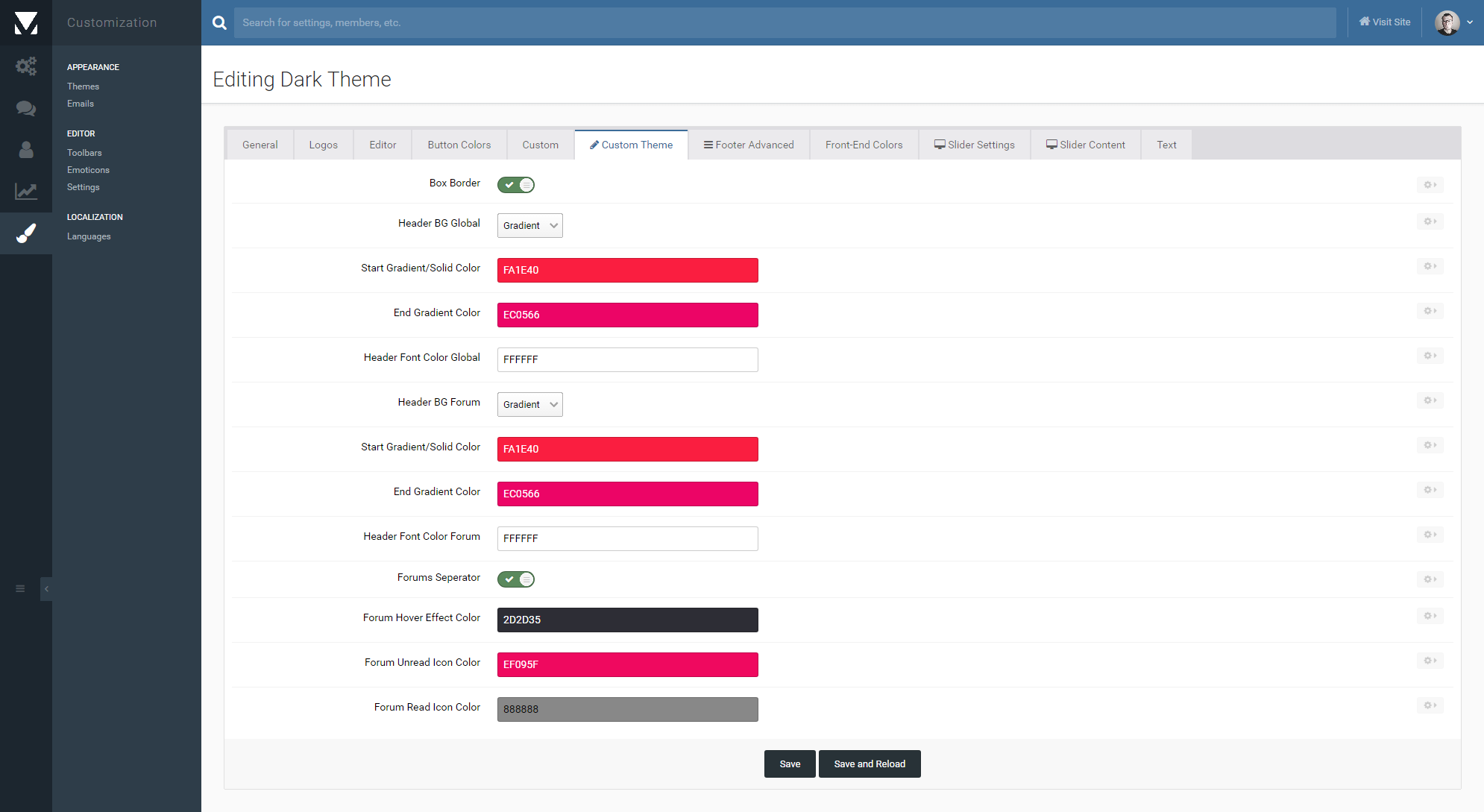Screen dimensions: 1484x812
Task: Click the Visit Site link
Action: [x=1385, y=22]
